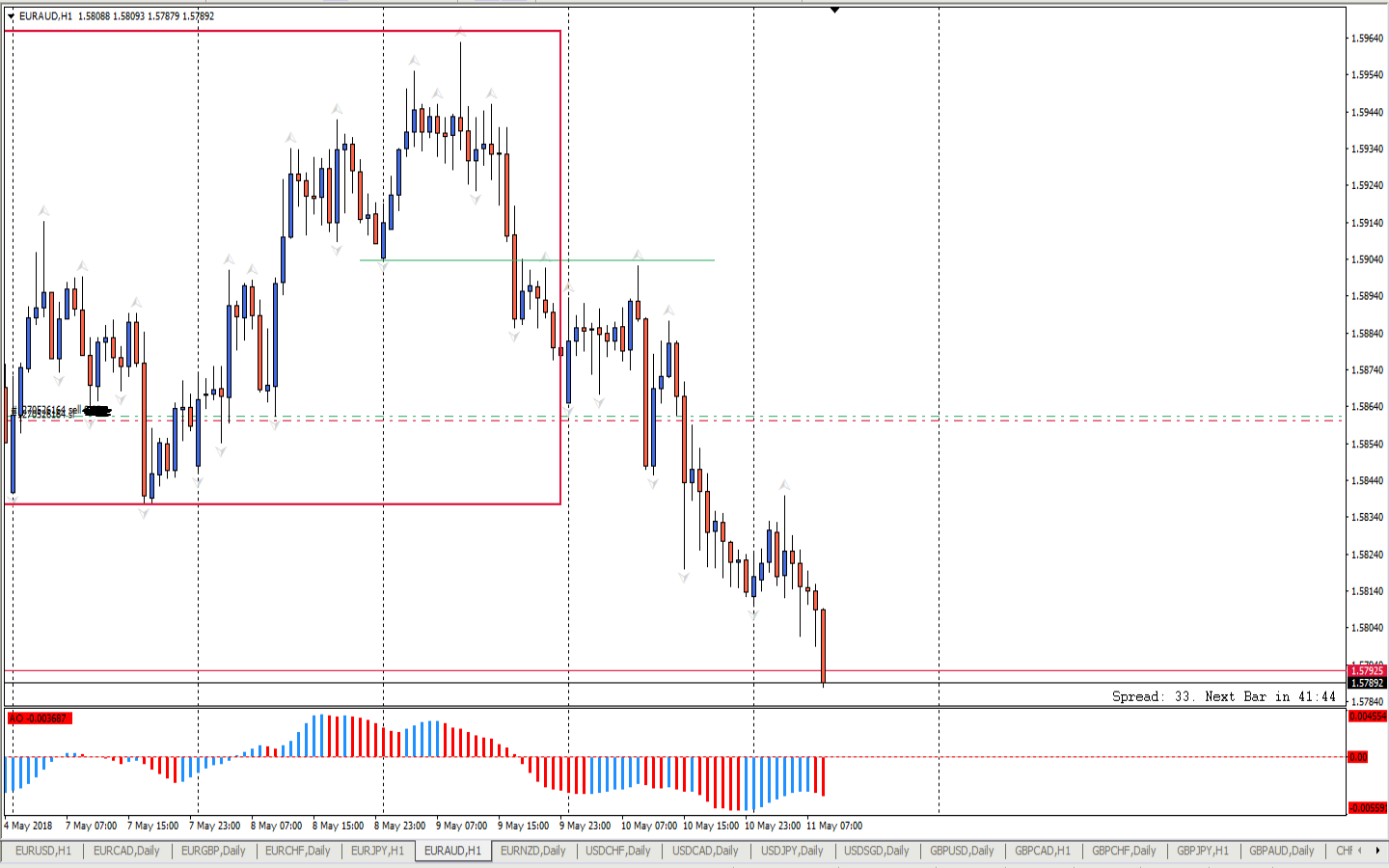The width and height of the screenshot is (1389, 868).
Task: Open the USDSGD,Daily tab
Action: pyautogui.click(x=876, y=851)
